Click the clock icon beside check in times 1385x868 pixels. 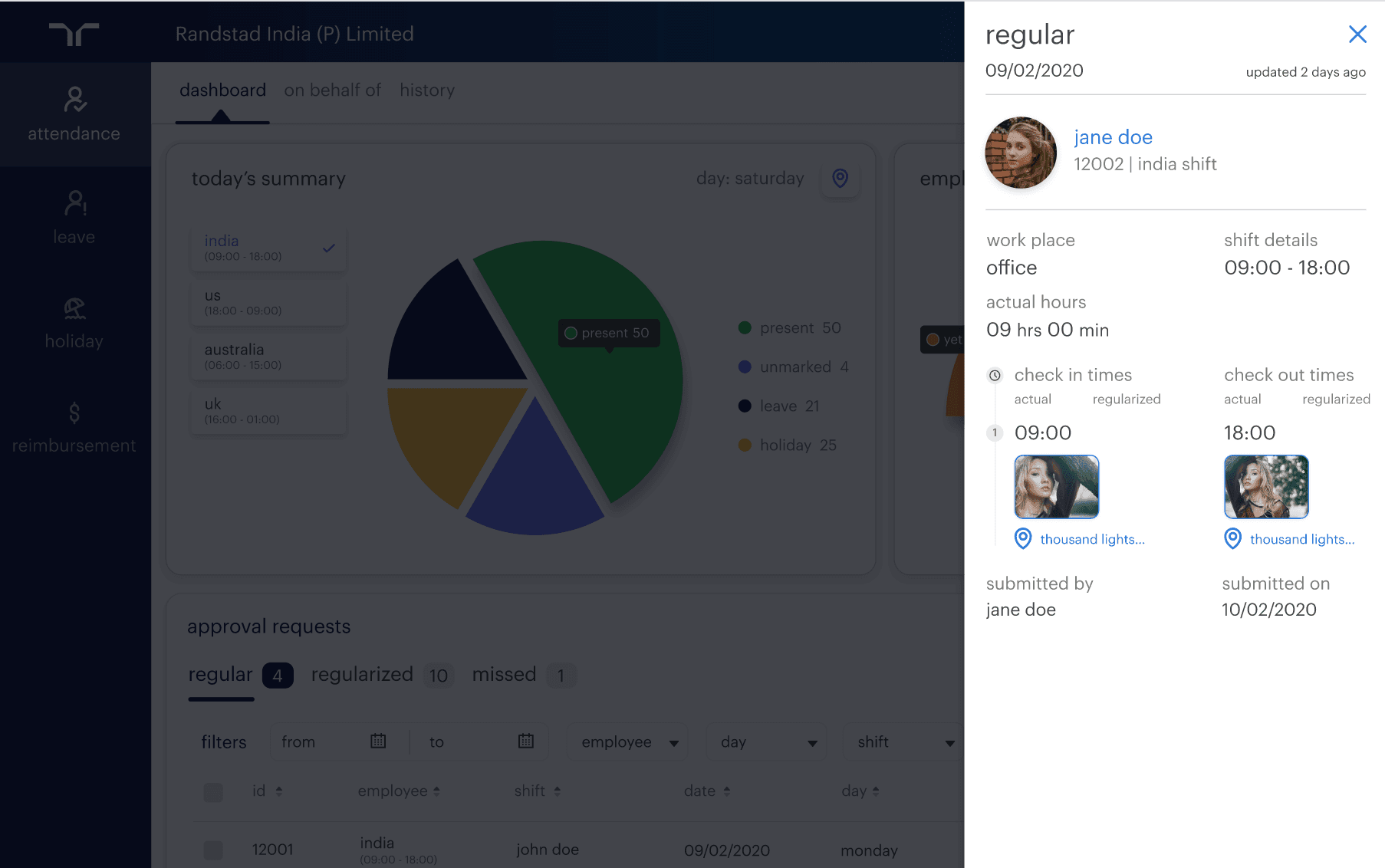point(995,375)
